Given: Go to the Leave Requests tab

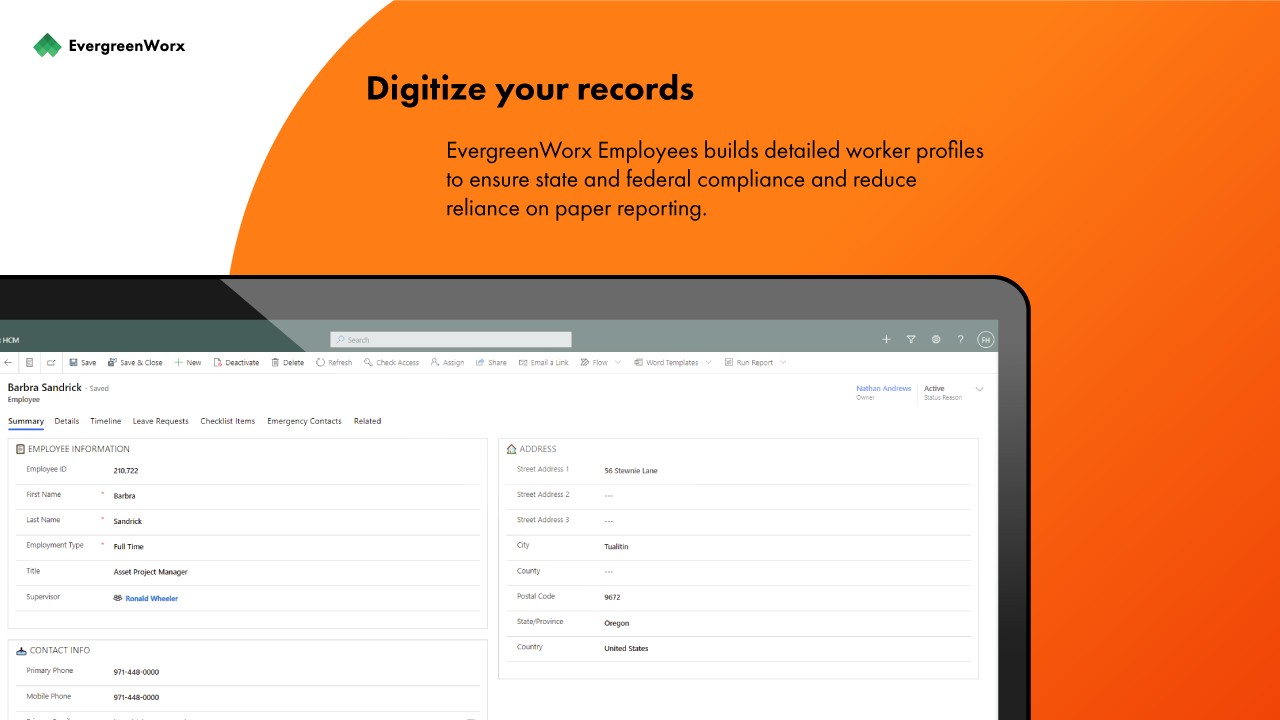Looking at the screenshot, I should click(x=160, y=421).
